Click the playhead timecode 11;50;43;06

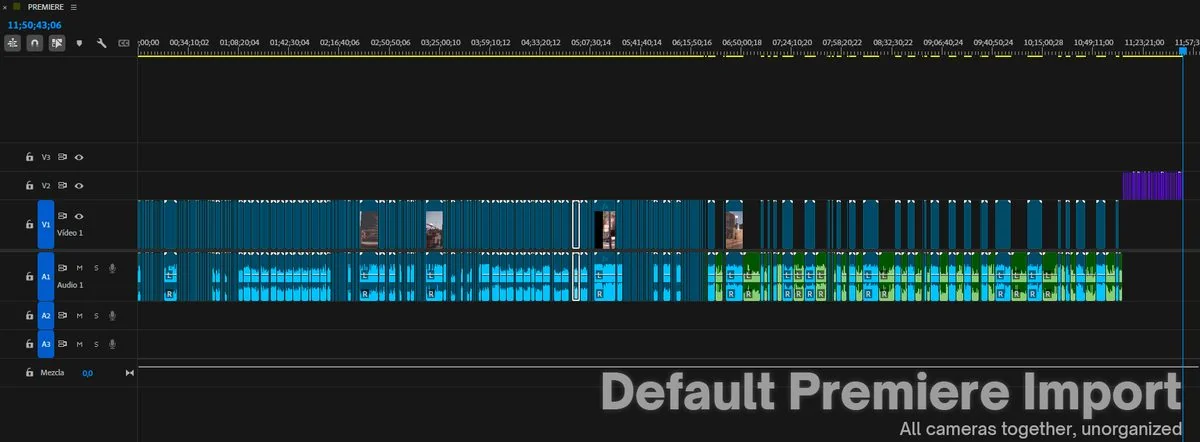34,23
